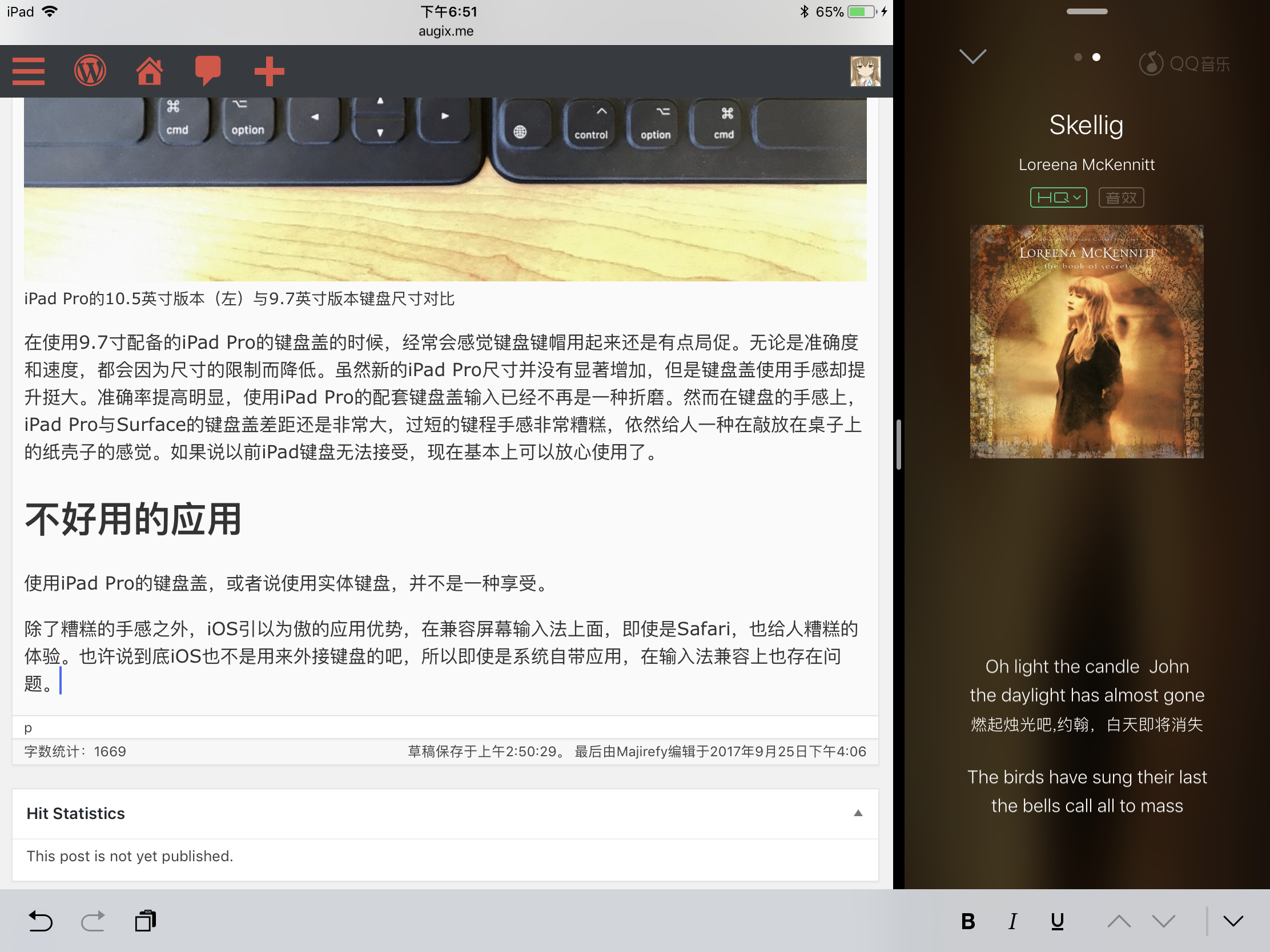Click the 不好用的应用 heading in editor
This screenshot has height=952, width=1270.
tap(132, 519)
